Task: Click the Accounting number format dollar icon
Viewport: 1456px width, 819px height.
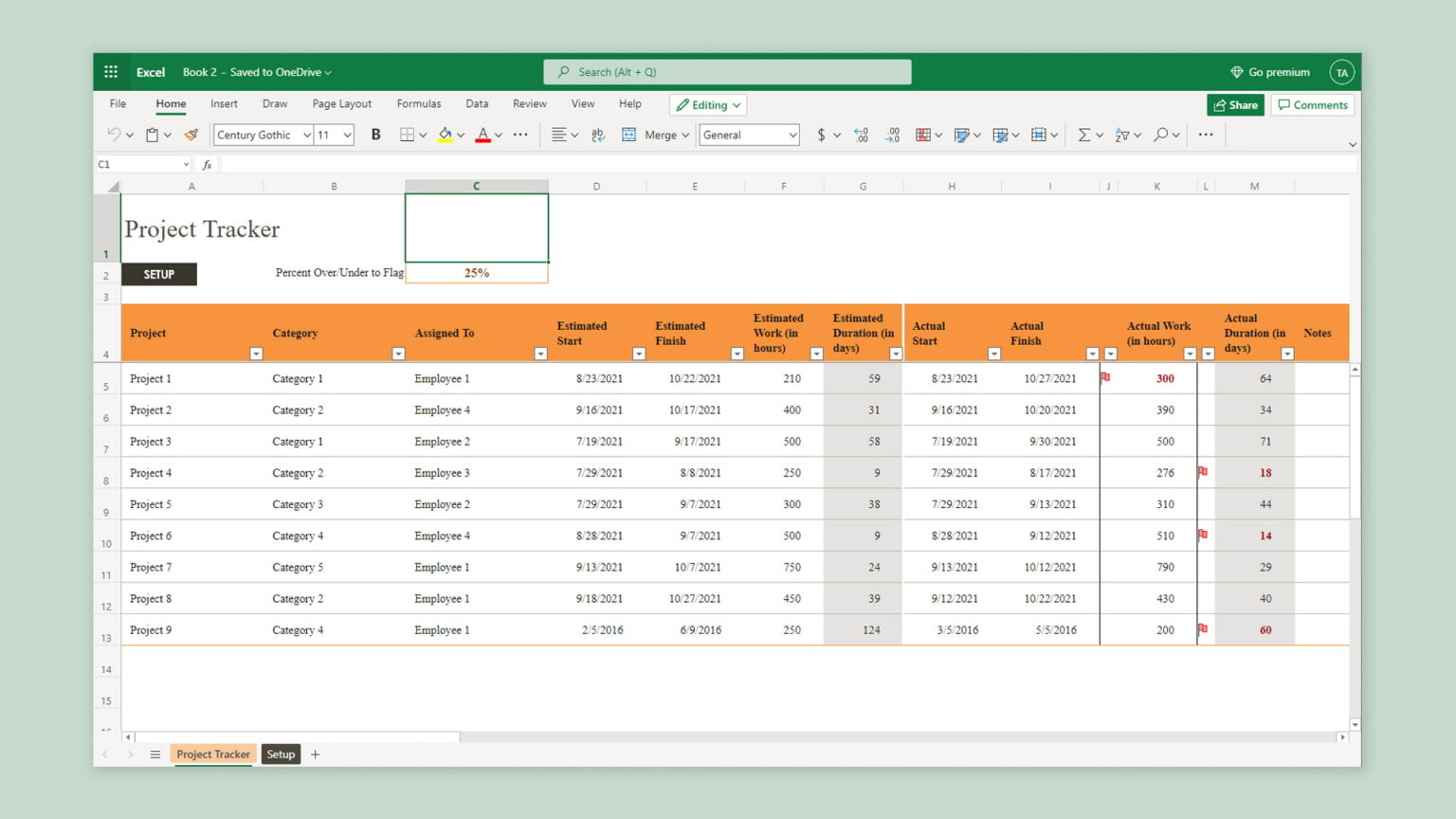Action: [x=820, y=135]
